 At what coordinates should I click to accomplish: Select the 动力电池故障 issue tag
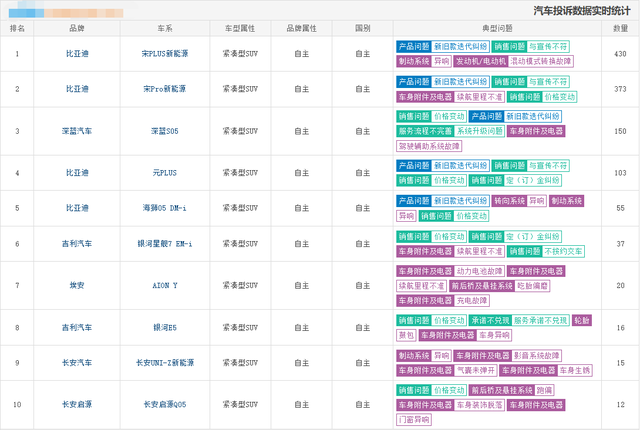(479, 271)
